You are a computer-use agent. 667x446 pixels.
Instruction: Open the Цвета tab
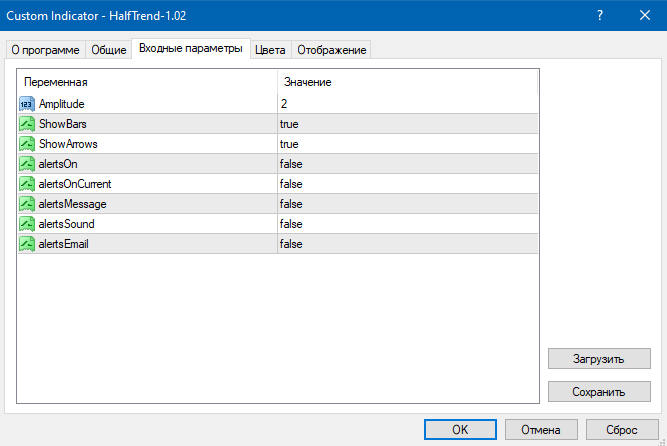270,50
